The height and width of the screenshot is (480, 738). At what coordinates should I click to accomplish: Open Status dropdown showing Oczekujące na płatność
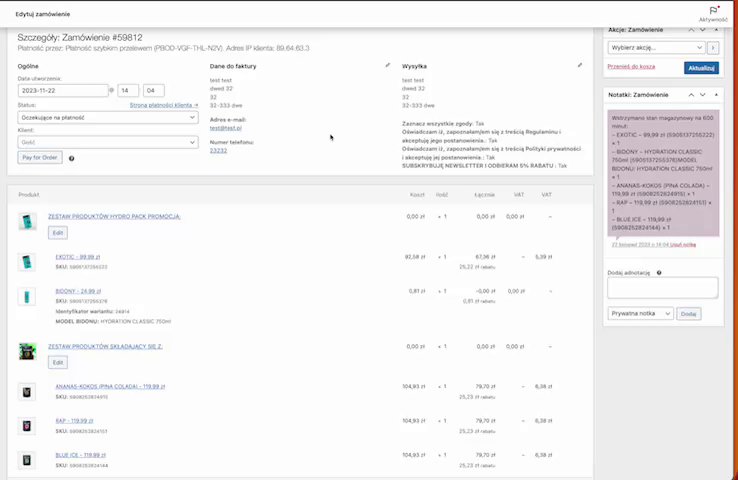[x=108, y=117]
